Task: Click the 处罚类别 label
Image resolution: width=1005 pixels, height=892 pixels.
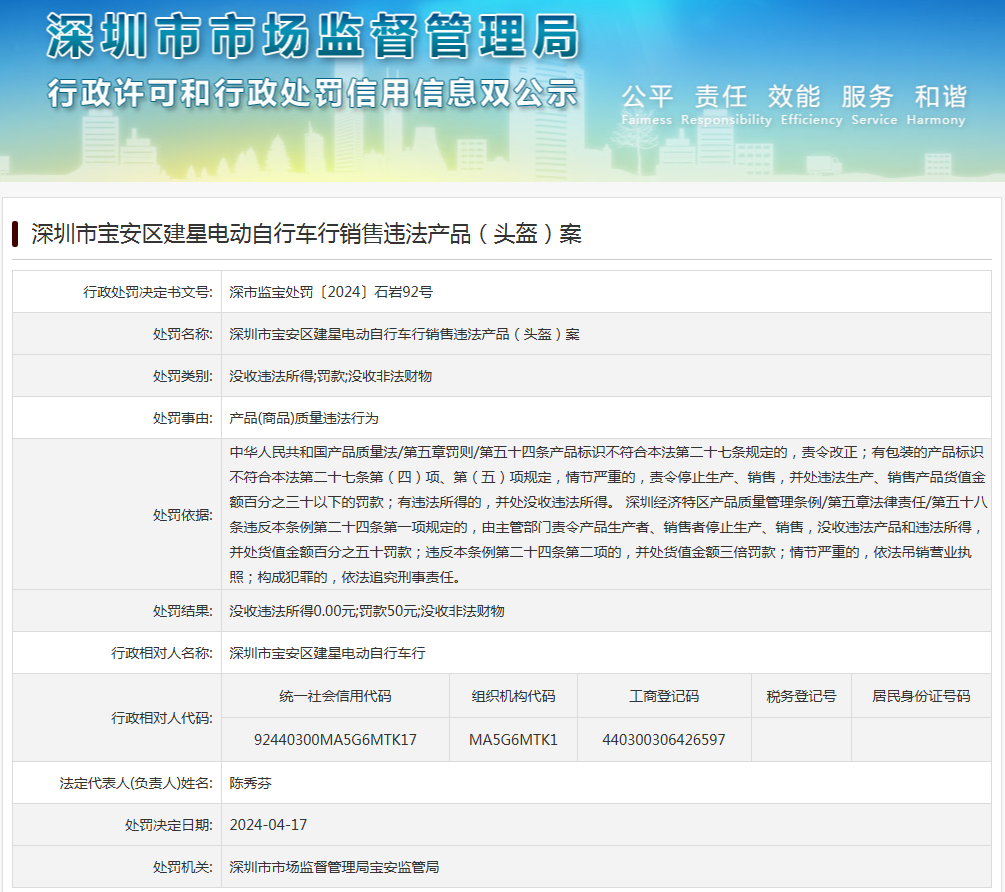Action: point(183,376)
